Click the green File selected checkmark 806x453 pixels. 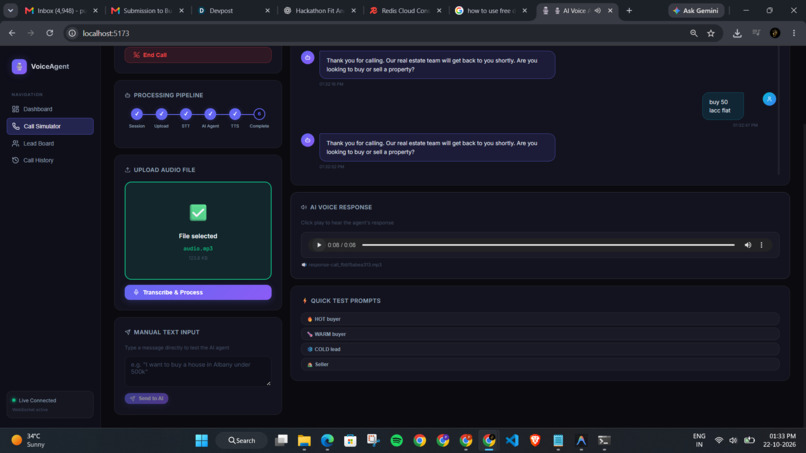point(198,212)
